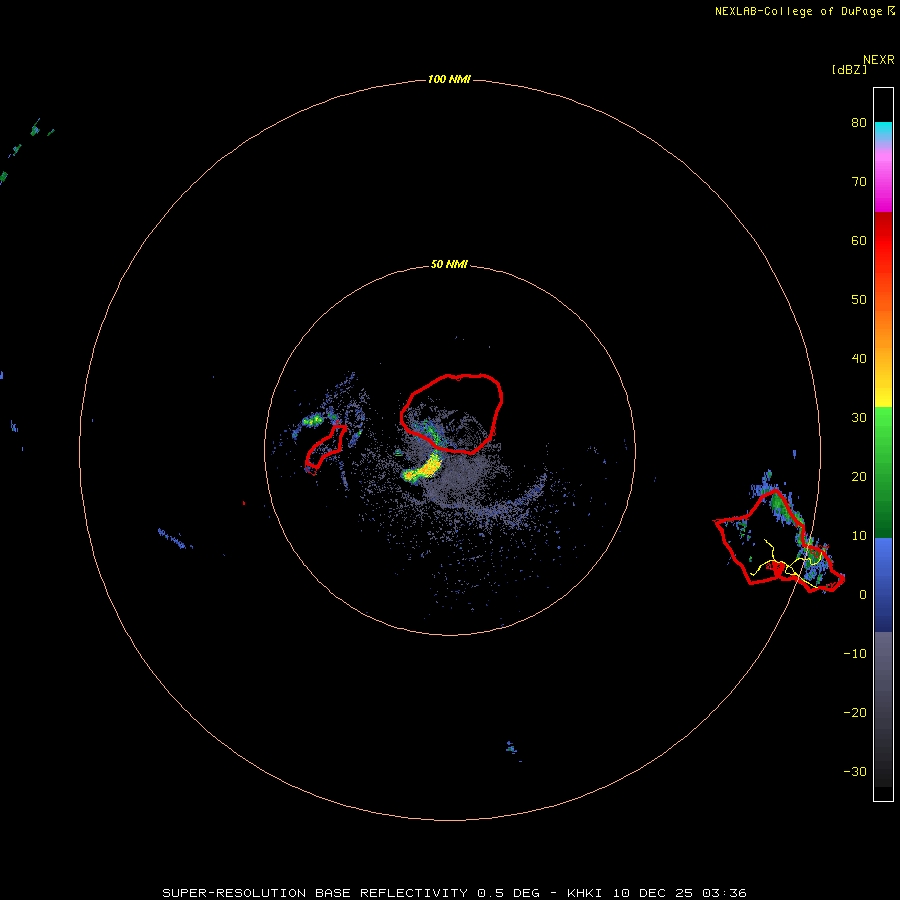This screenshot has height=900, width=900.
Task: Click the 50 value on the dBZ scale
Action: [x=859, y=300]
